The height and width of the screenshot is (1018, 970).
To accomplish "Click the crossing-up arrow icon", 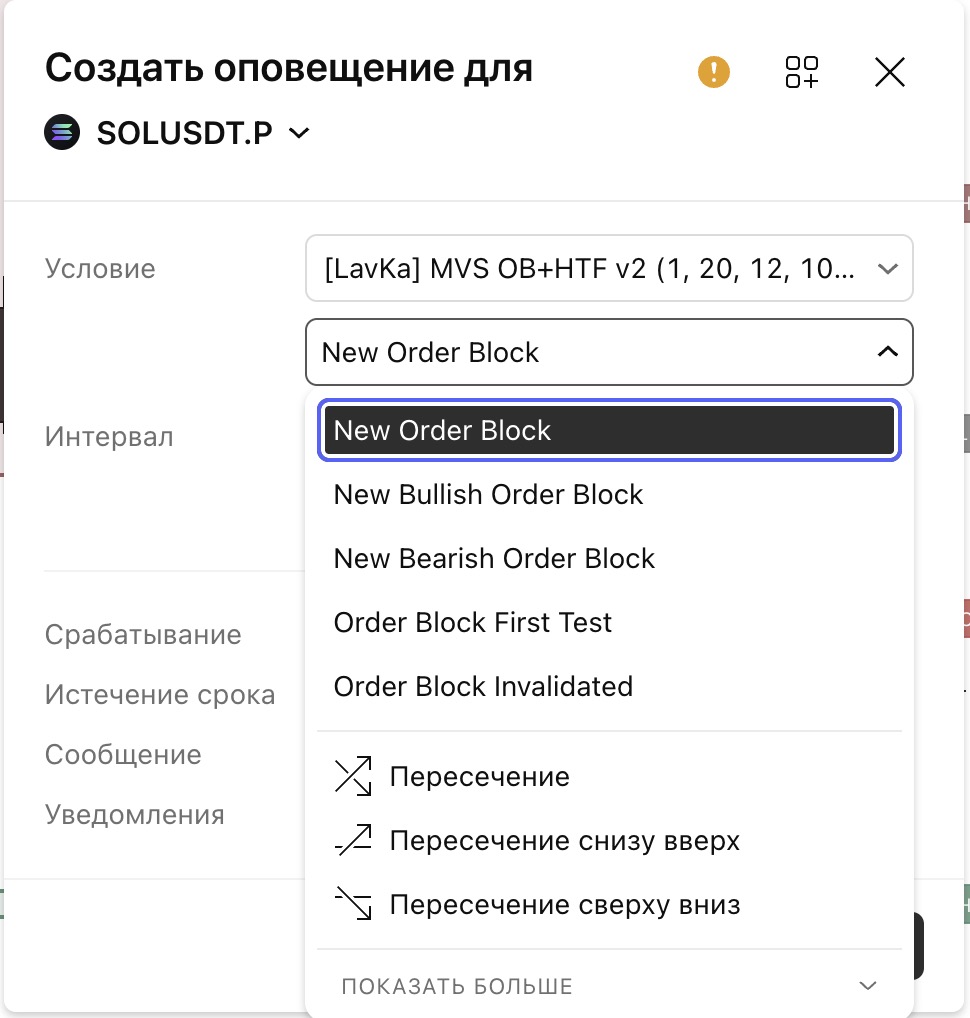I will (x=353, y=840).
